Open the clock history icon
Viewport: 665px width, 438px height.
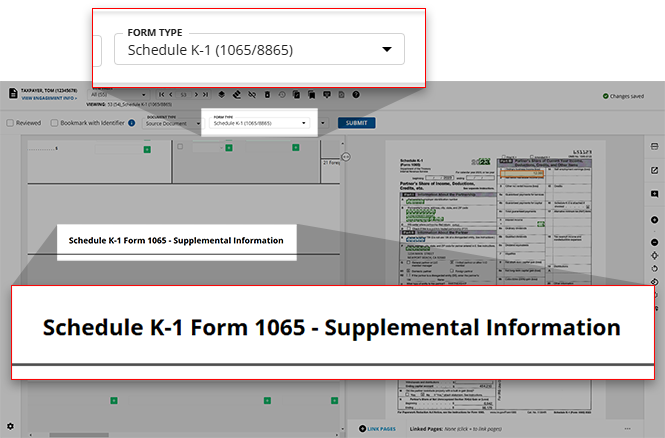point(282,95)
